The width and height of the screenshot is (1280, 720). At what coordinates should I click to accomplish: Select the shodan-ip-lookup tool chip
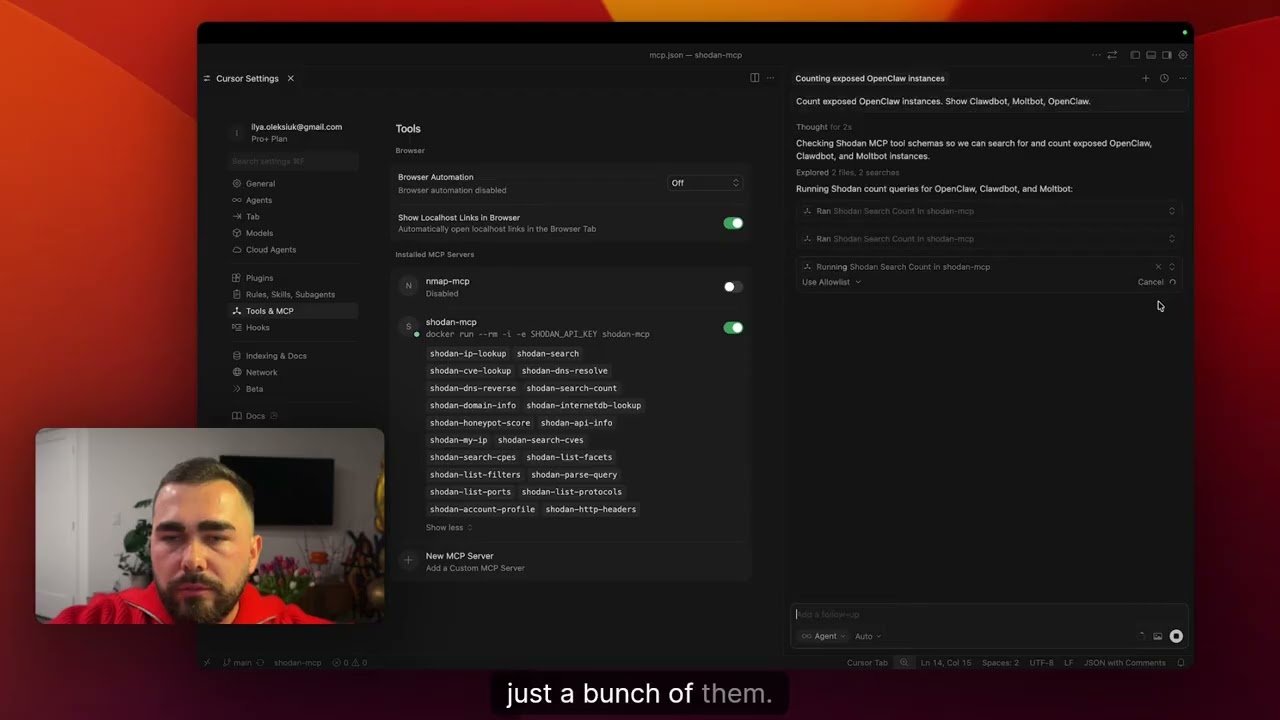click(468, 354)
